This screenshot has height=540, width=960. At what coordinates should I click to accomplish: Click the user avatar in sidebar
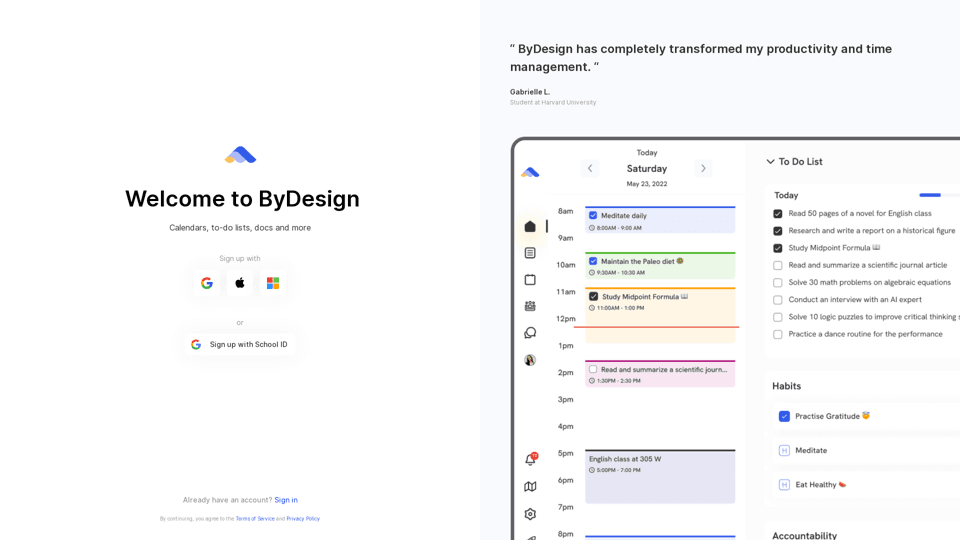(530, 360)
